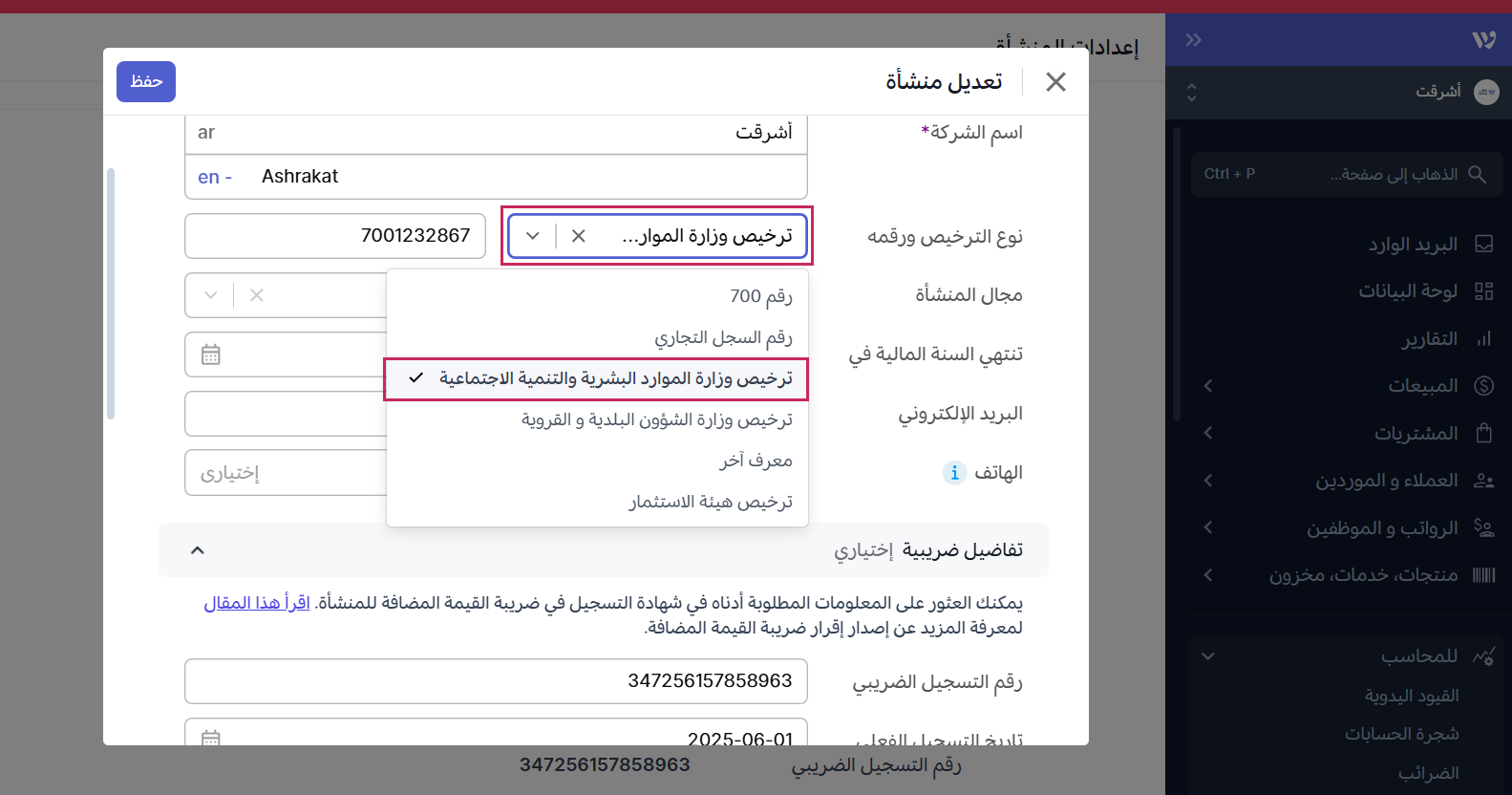
Task: Click the tax registration number field
Action: pos(496,681)
